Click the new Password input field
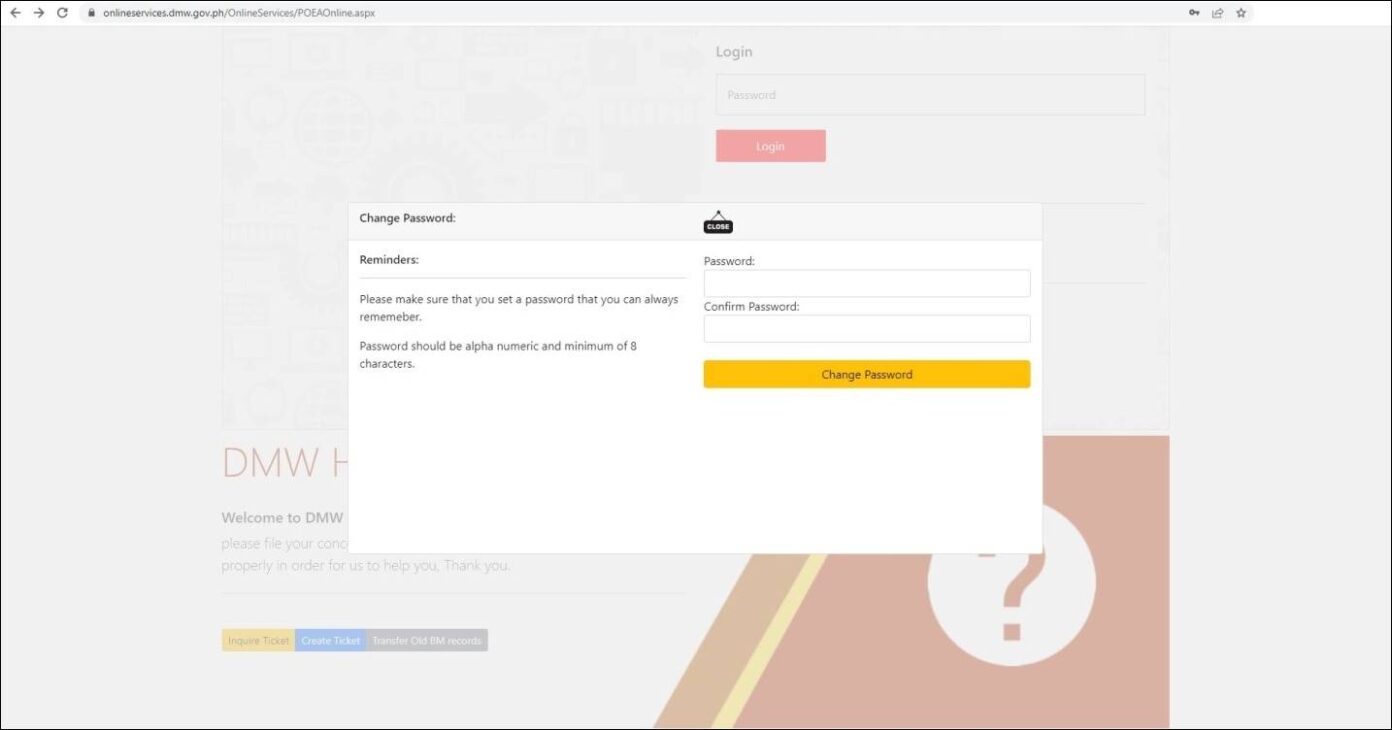 [x=866, y=283]
